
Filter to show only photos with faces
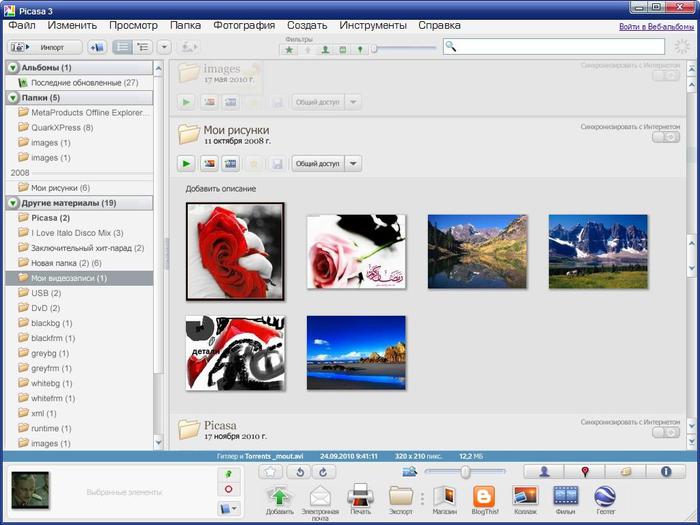click(325, 50)
